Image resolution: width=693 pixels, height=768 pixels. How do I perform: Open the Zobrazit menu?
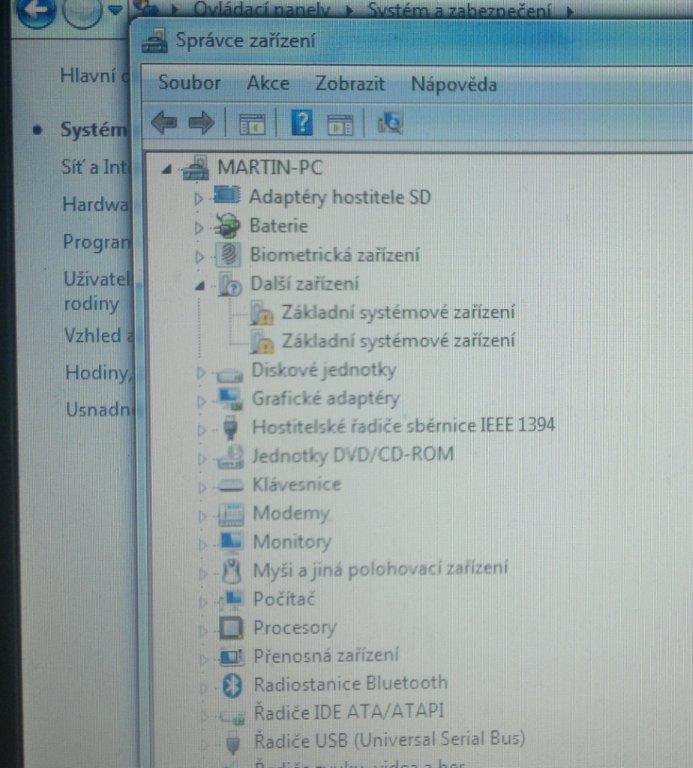click(350, 84)
